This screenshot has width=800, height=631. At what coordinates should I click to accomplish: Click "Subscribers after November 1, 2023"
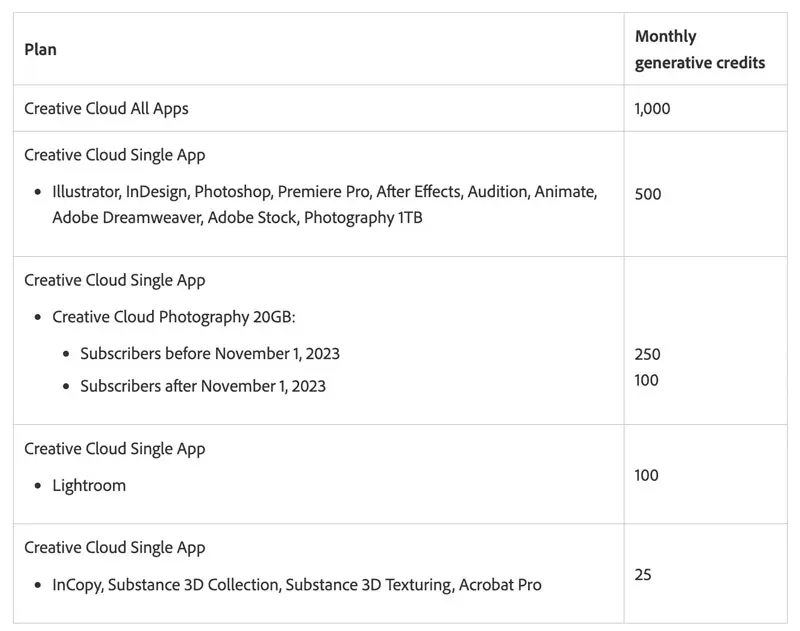pos(203,386)
